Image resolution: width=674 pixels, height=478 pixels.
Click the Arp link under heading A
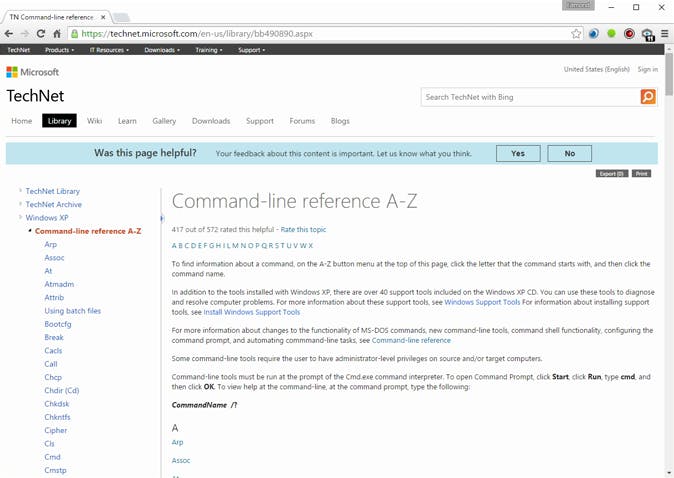[x=178, y=442]
